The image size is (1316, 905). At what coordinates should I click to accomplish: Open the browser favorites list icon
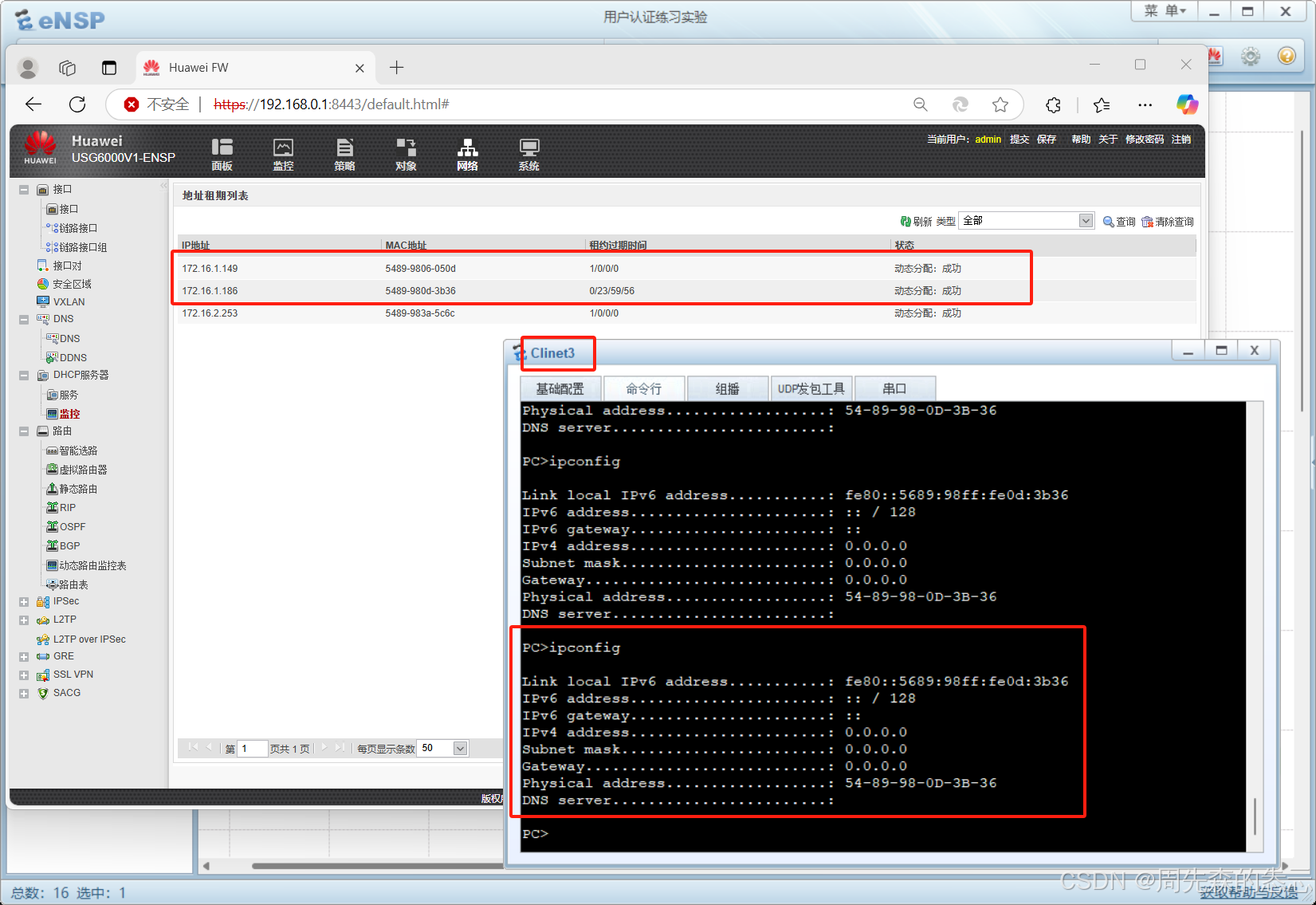(x=1102, y=104)
